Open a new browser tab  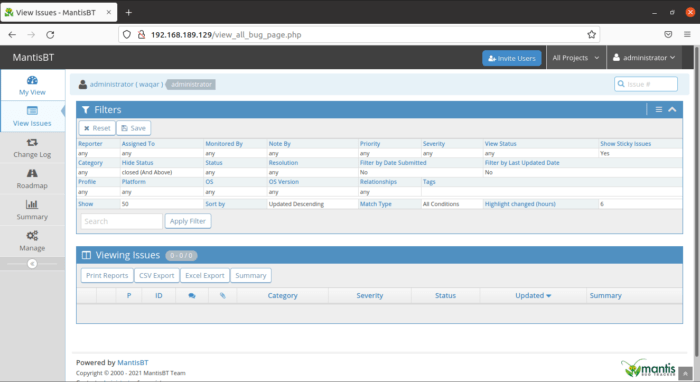tap(129, 12)
